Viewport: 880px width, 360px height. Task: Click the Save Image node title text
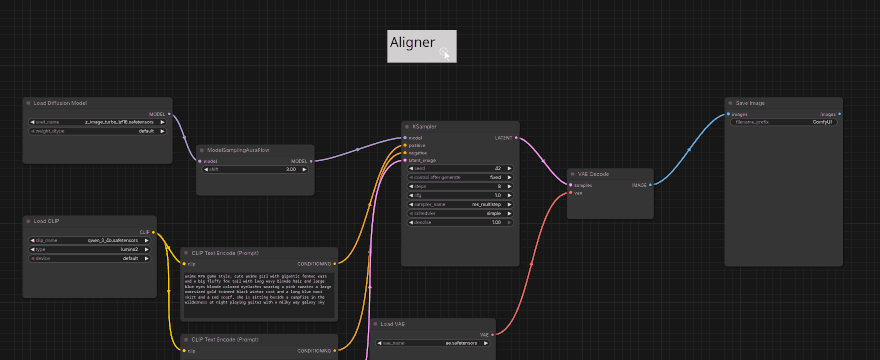click(x=750, y=103)
